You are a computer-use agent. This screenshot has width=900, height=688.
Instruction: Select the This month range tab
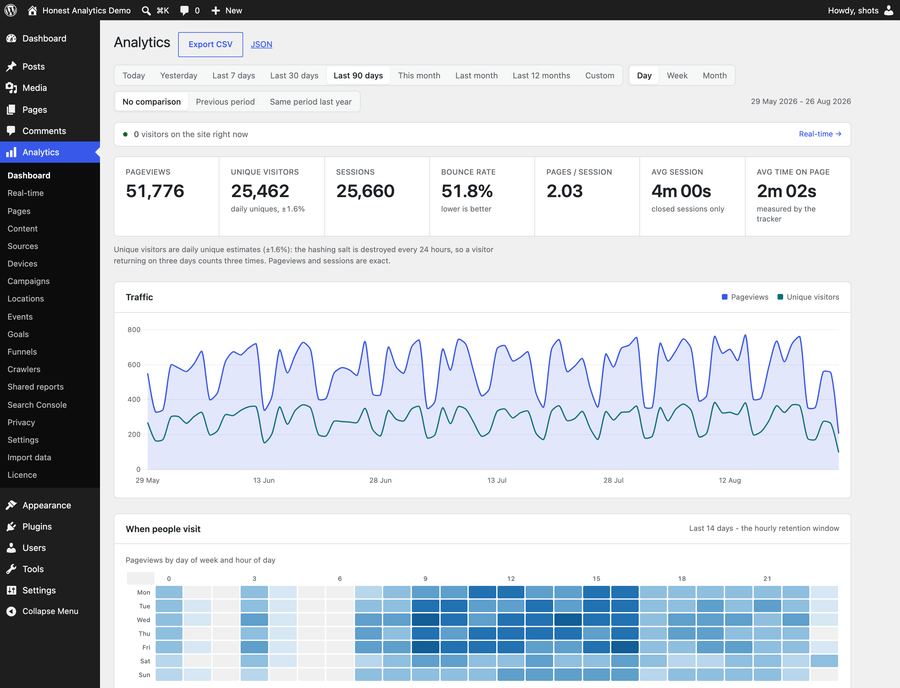(419, 75)
